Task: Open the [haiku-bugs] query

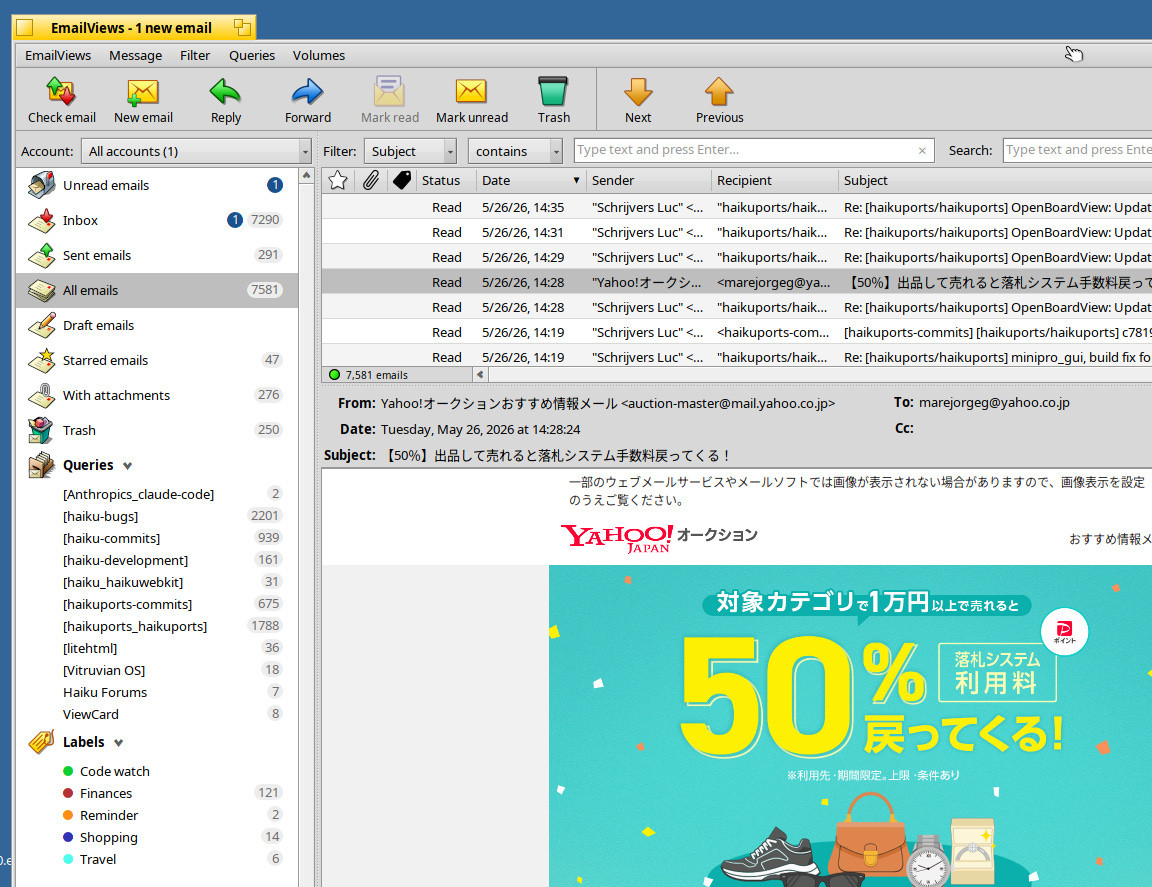Action: (x=157, y=516)
